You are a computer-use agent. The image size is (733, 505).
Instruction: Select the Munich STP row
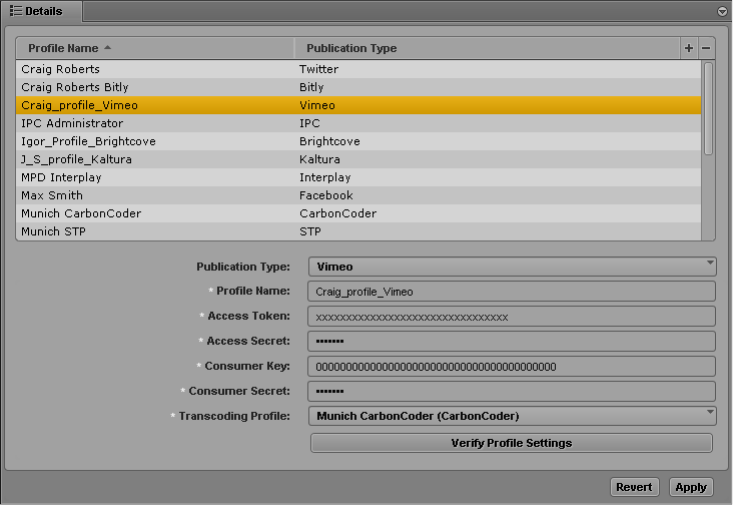point(359,231)
